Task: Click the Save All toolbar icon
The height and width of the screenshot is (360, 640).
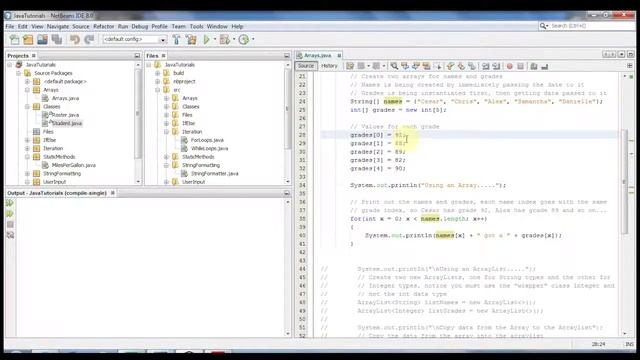Action: 57,40
